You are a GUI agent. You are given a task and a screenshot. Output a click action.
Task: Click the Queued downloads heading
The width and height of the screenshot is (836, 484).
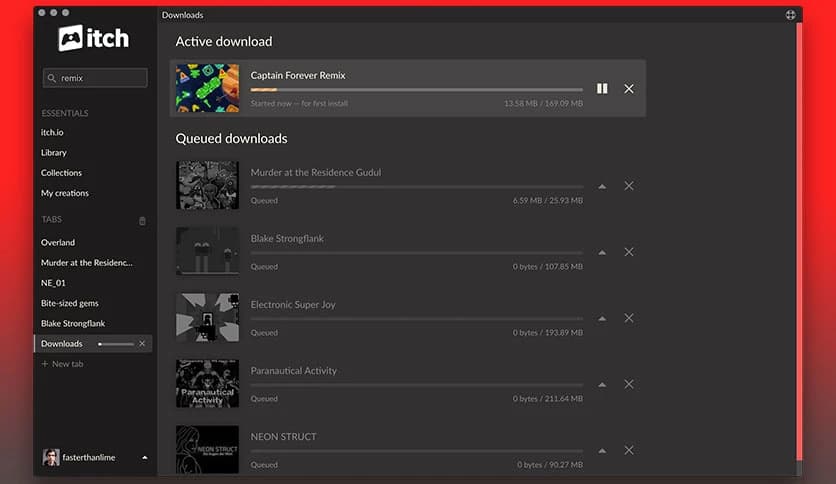click(x=231, y=139)
